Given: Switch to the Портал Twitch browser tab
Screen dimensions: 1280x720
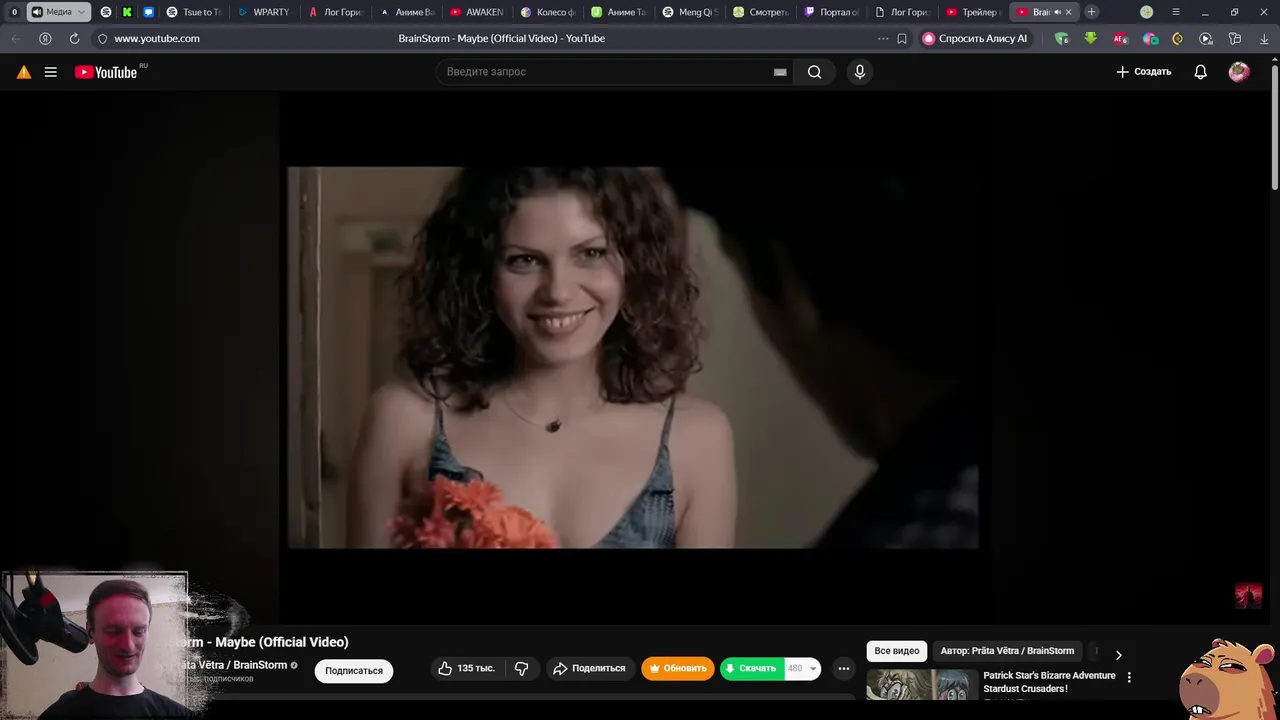Looking at the screenshot, I should (832, 12).
